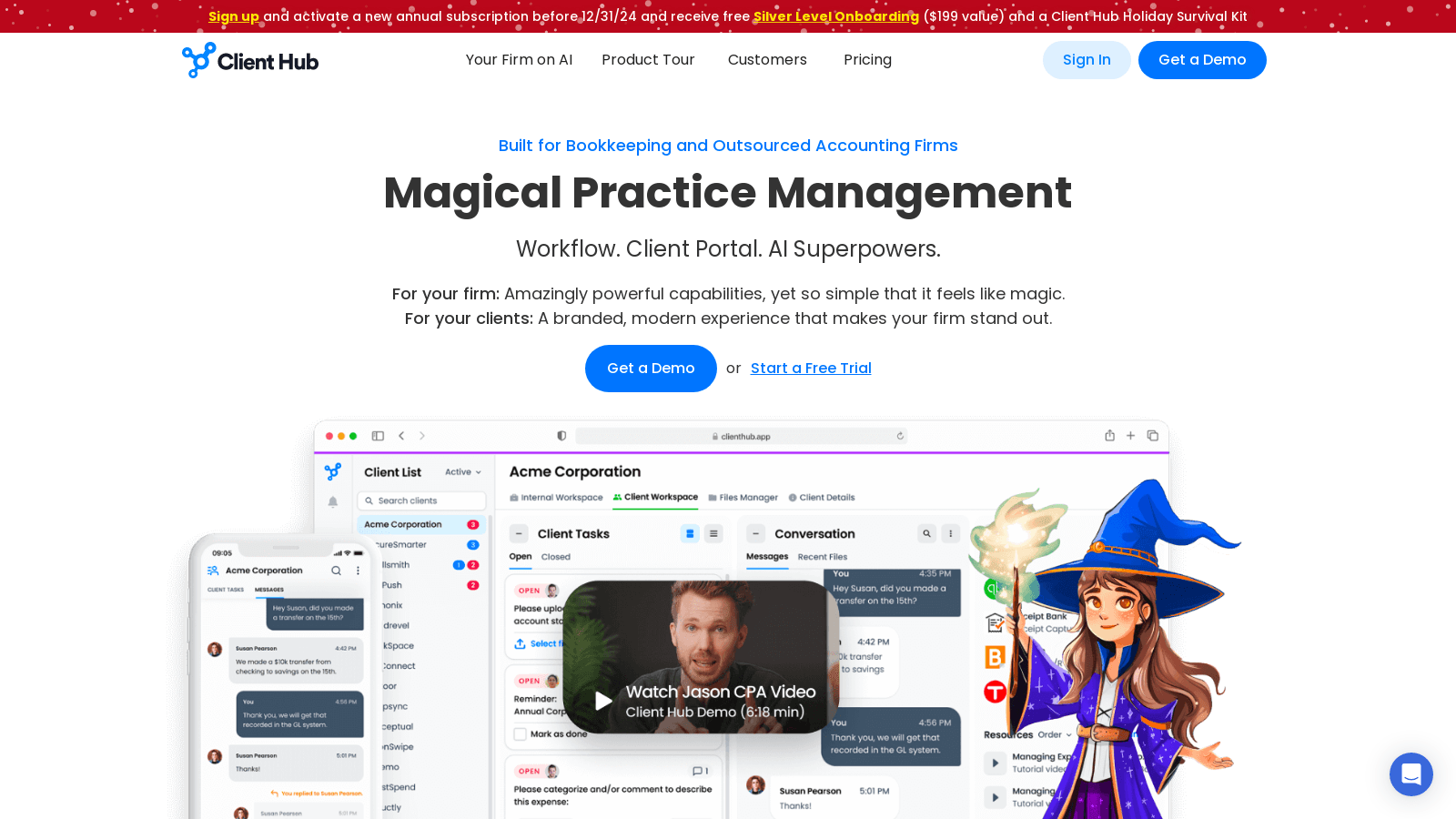Open the Resources Order dropdown
The image size is (1456, 819).
click(1055, 735)
